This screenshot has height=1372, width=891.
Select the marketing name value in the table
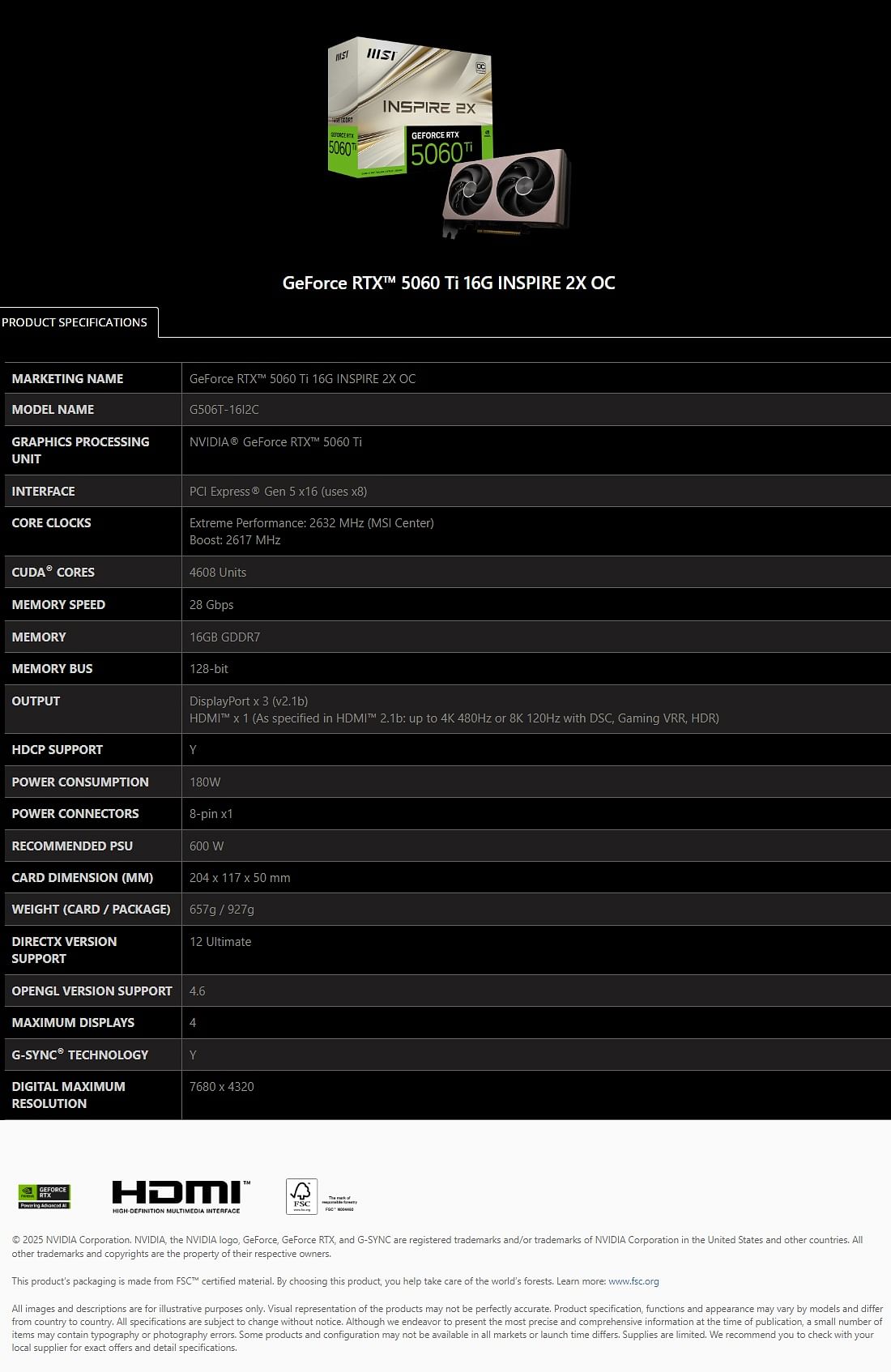pos(302,378)
